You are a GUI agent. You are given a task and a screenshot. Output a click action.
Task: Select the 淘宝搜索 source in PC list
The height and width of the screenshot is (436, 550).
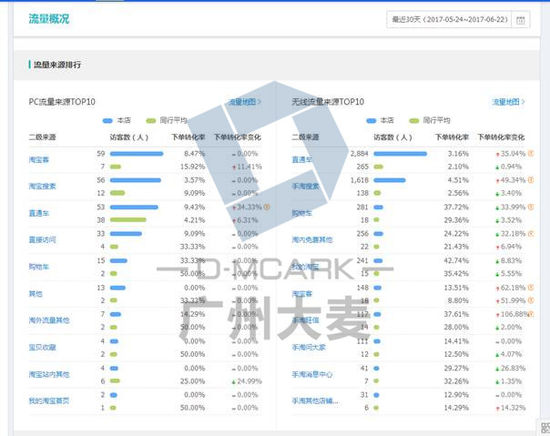(42, 186)
